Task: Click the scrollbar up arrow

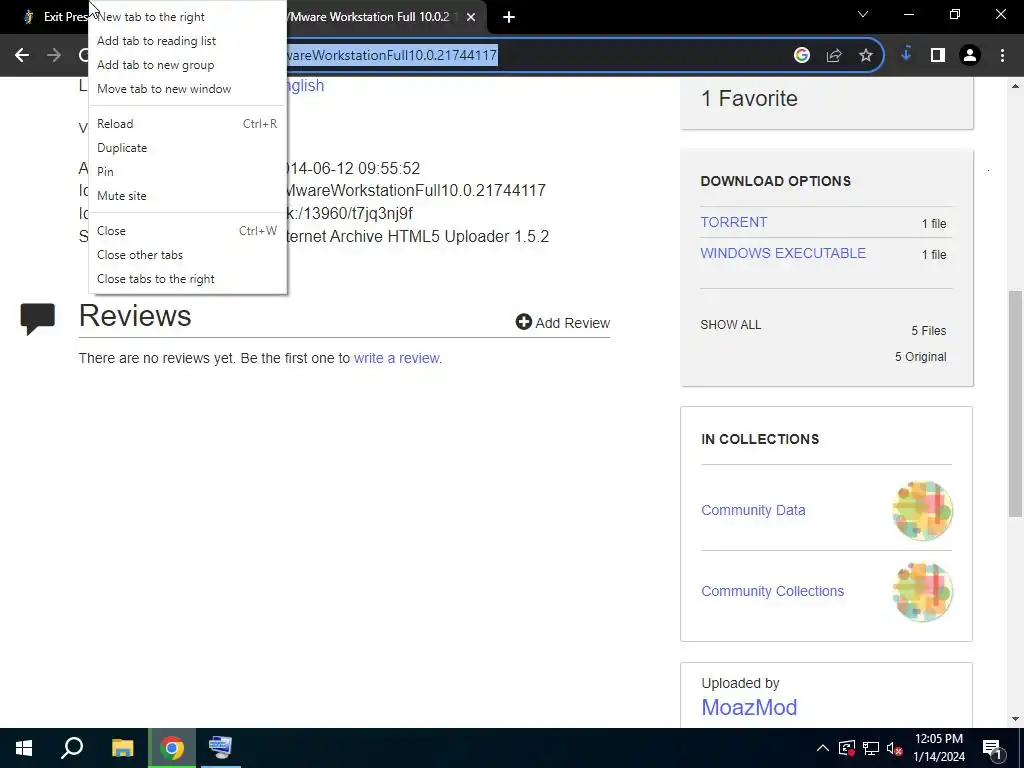Action: (x=1016, y=86)
